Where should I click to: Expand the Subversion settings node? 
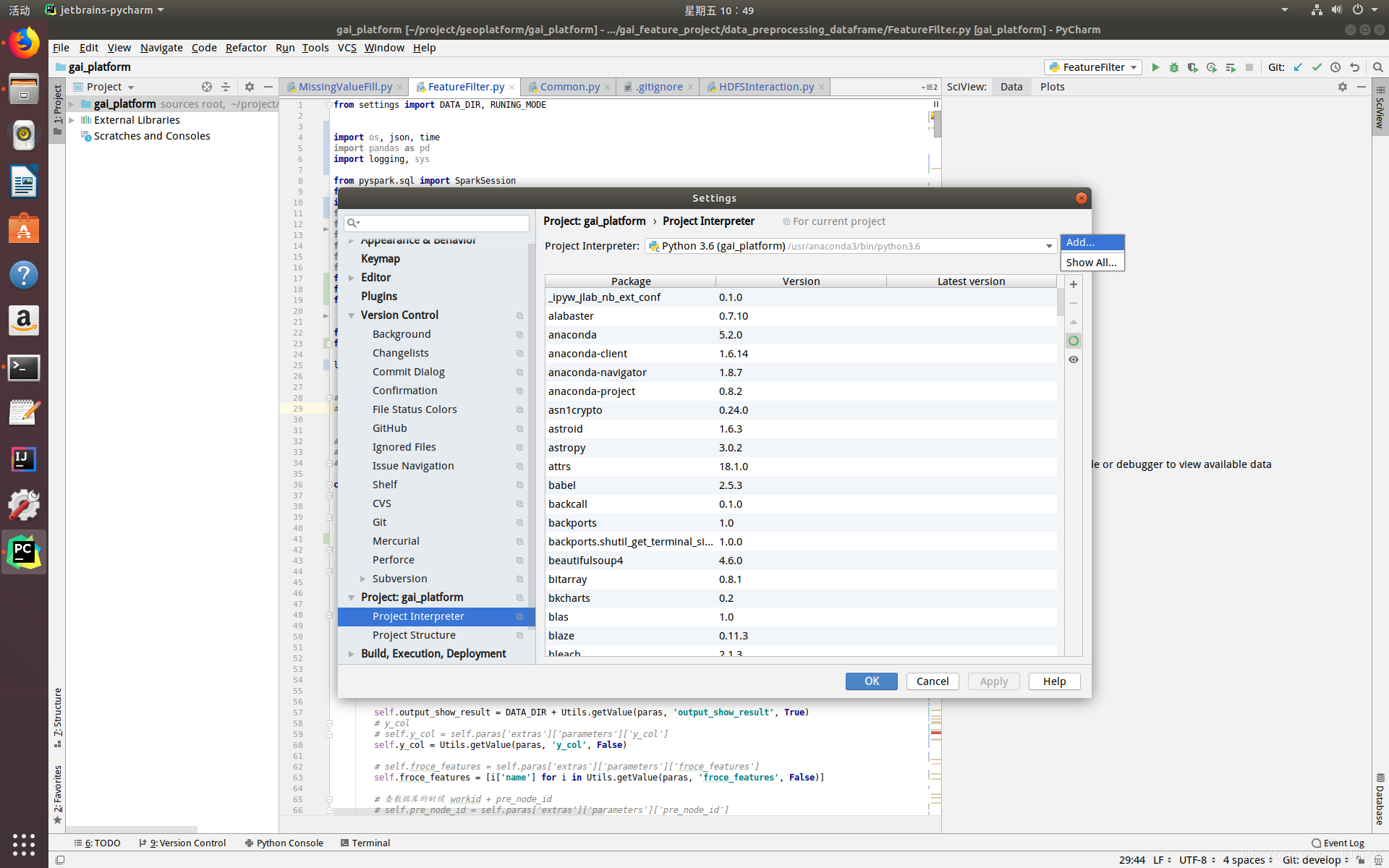[x=363, y=579]
